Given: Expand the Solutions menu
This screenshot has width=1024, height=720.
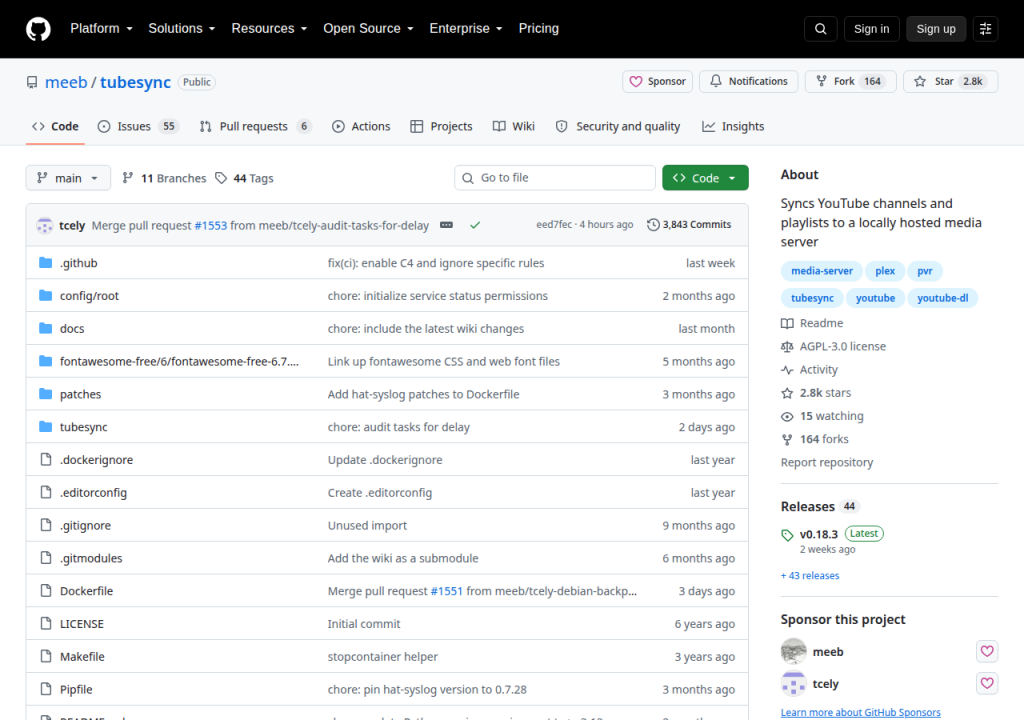Looking at the screenshot, I should 182,29.
